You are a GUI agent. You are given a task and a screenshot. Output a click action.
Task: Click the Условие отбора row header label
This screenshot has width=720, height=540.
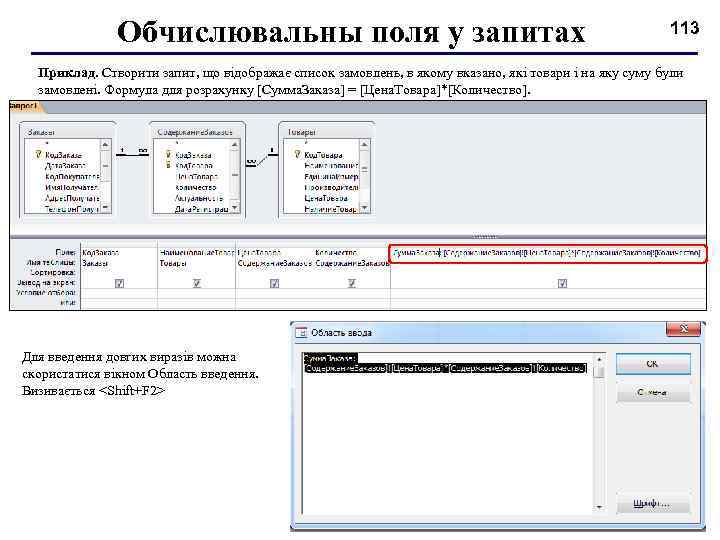[46, 292]
